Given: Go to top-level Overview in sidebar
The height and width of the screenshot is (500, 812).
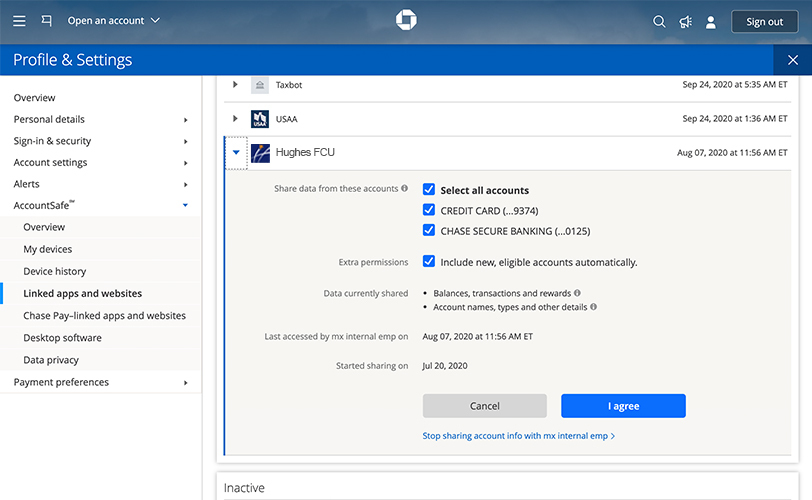Looking at the screenshot, I should tap(34, 98).
